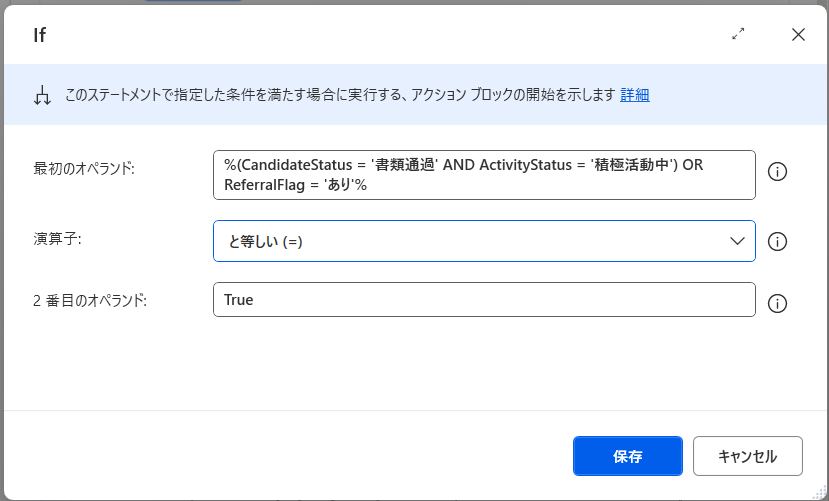
Task: Click the operator dropdown chevron arrow
Action: [737, 241]
